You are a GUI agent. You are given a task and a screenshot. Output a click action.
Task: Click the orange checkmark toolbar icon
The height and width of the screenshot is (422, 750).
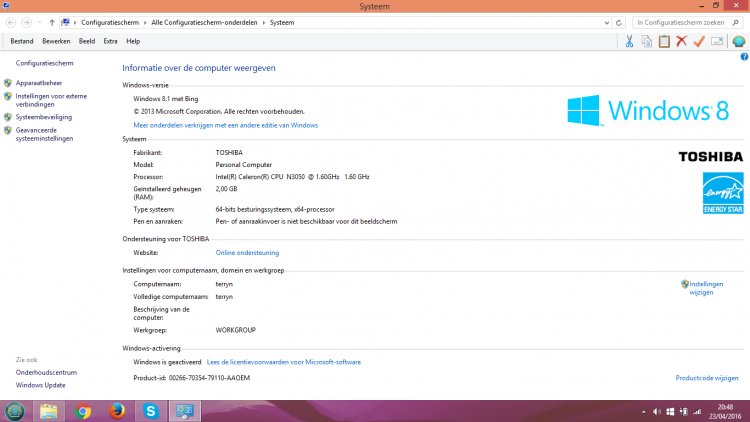[699, 41]
